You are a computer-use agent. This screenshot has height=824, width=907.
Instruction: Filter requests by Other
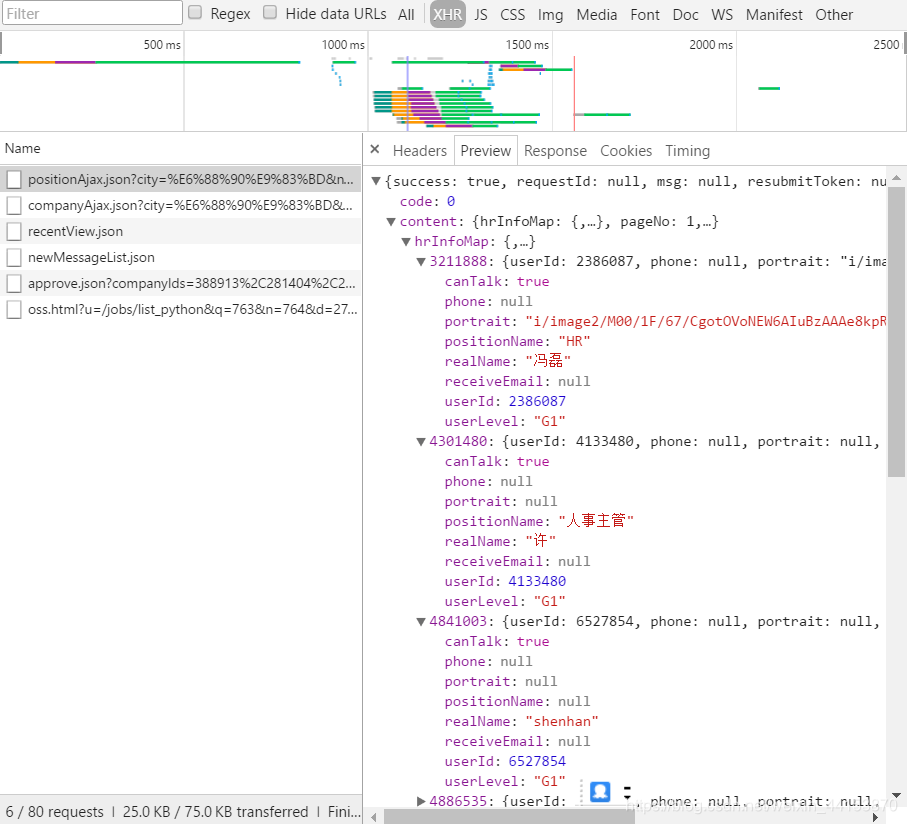tap(834, 14)
